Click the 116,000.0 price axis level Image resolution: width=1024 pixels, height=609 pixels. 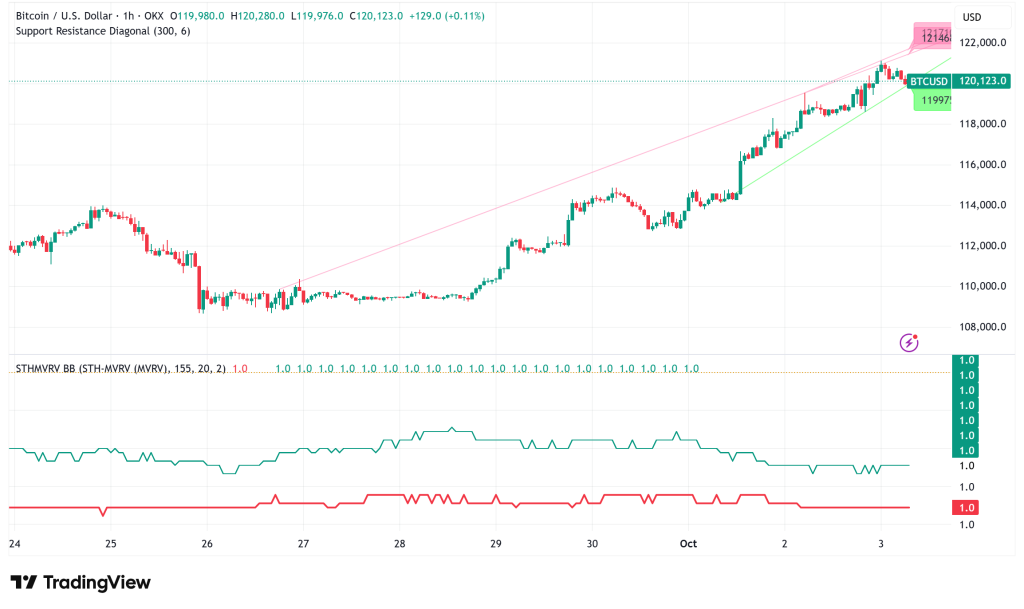point(980,165)
